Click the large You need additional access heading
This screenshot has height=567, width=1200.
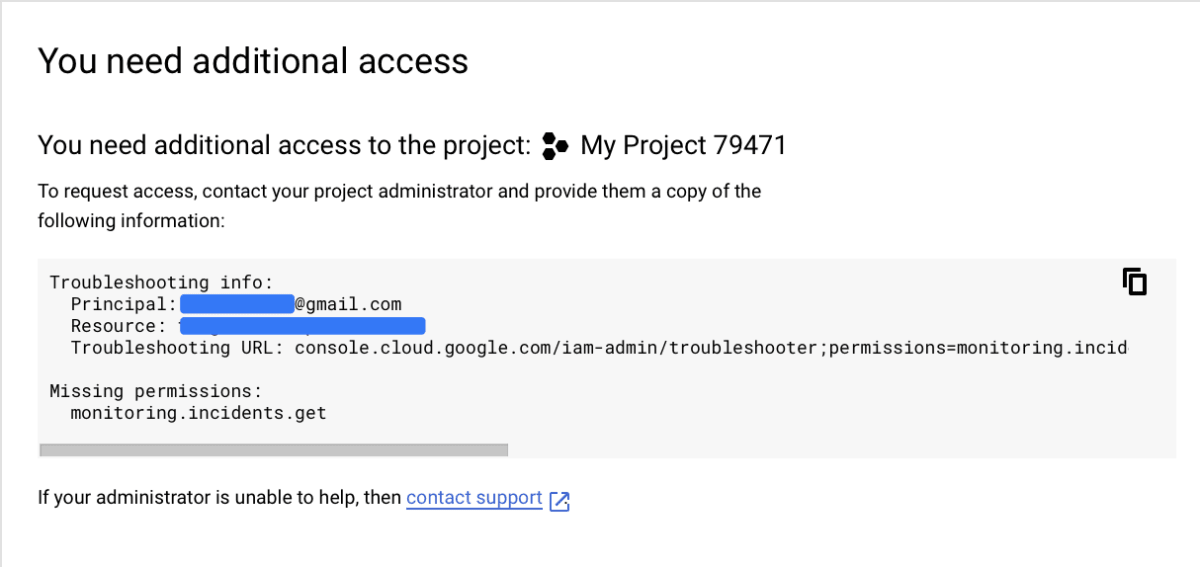pyautogui.click(x=253, y=62)
